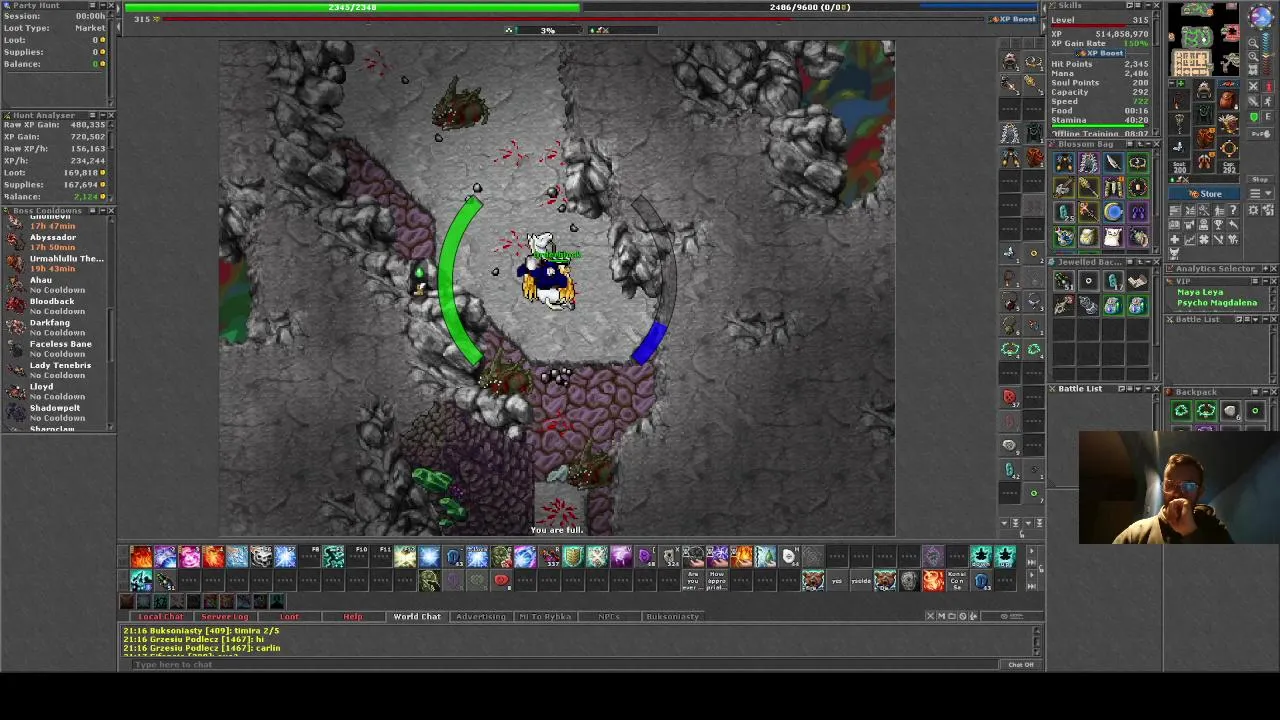Click first green ring in Backpack

[x=1181, y=411]
